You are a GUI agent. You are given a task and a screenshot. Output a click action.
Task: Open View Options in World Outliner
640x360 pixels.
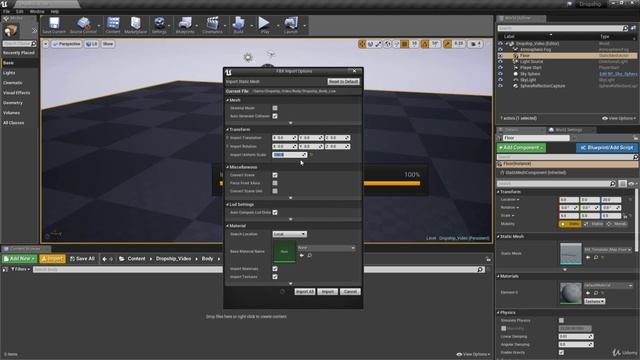(x=619, y=118)
